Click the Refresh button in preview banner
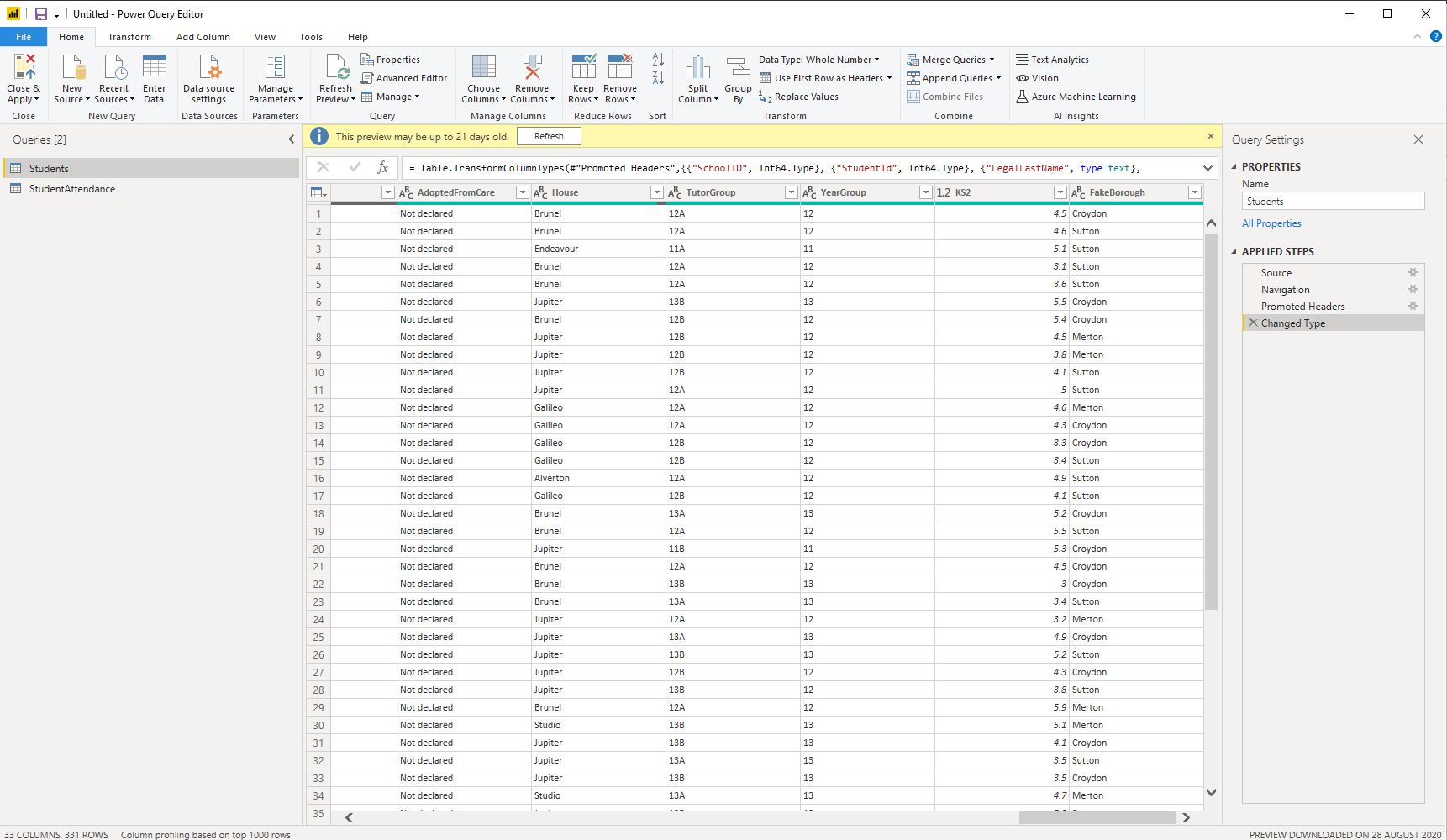Viewport: 1447px width, 840px height. 549,136
